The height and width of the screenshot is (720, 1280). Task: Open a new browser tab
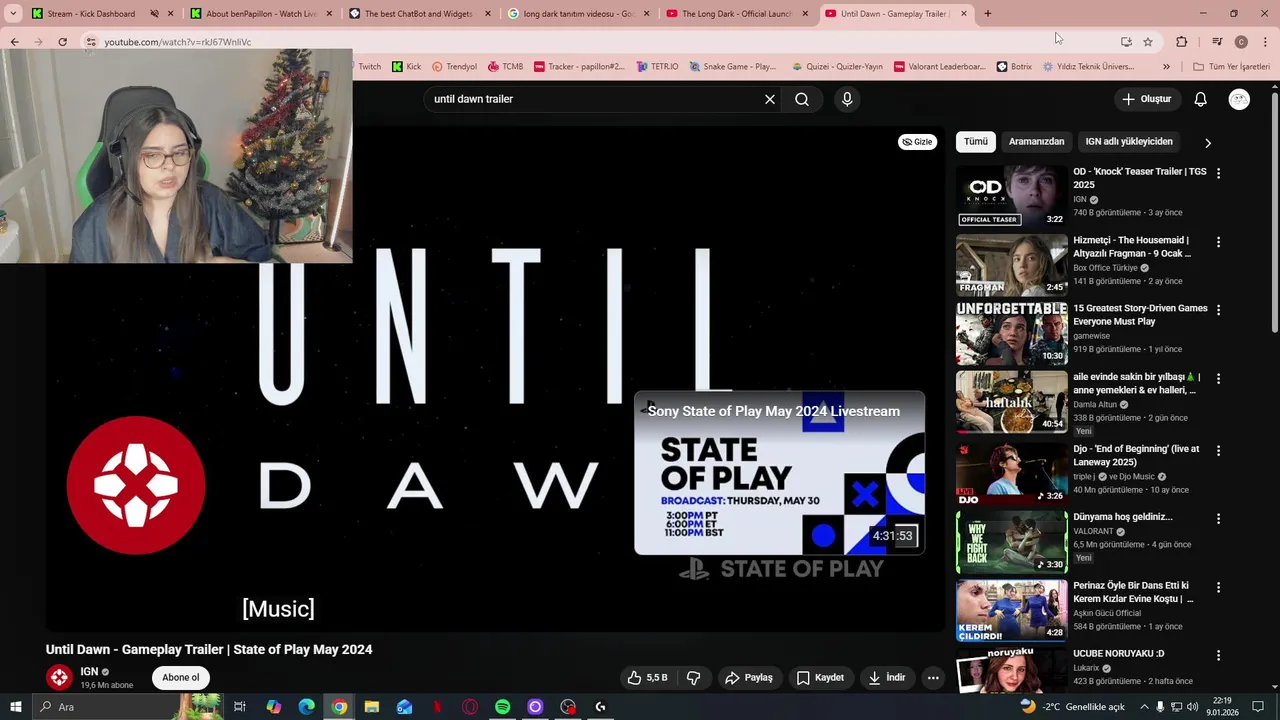pyautogui.click(x=987, y=14)
